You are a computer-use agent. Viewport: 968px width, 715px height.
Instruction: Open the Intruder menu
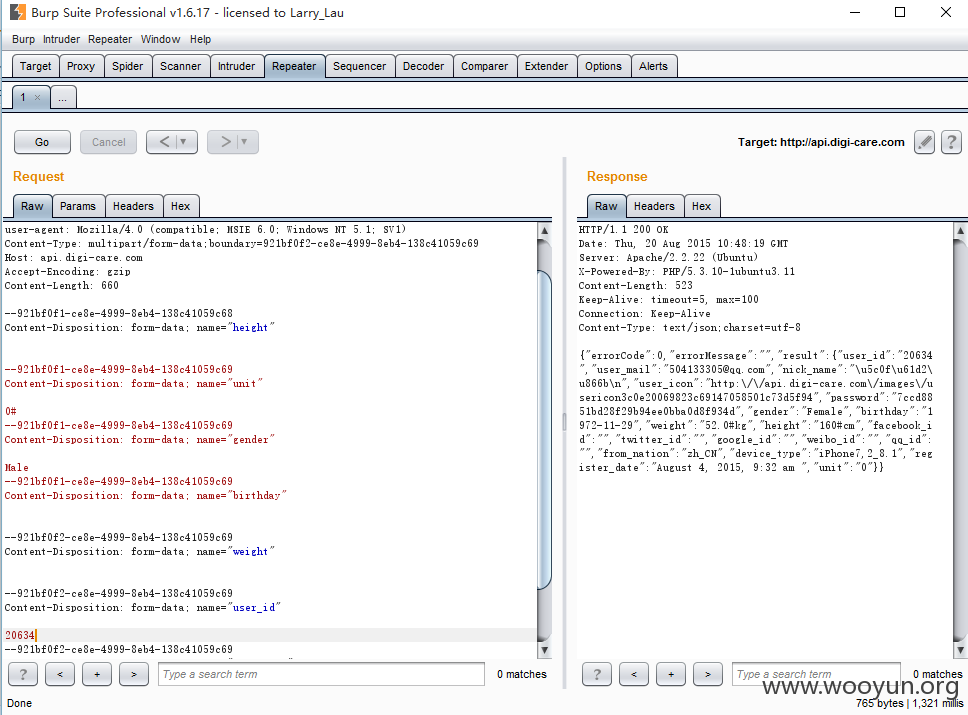[x=61, y=39]
